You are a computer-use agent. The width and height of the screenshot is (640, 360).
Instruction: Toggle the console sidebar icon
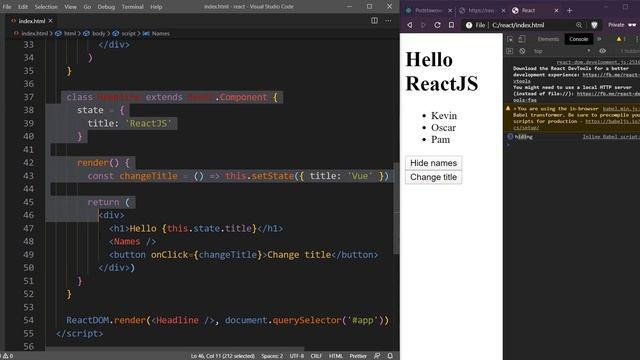(x=509, y=51)
